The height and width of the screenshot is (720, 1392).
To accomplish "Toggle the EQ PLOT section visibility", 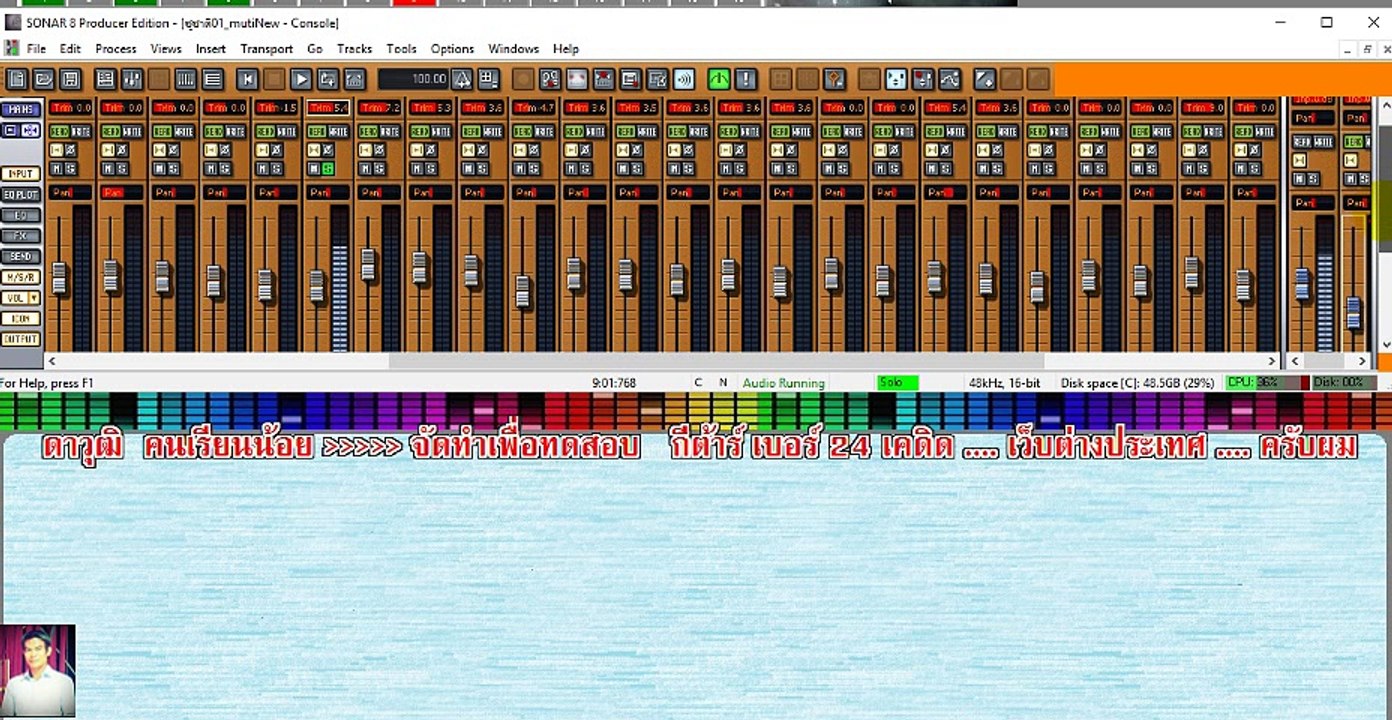I will click(20, 194).
